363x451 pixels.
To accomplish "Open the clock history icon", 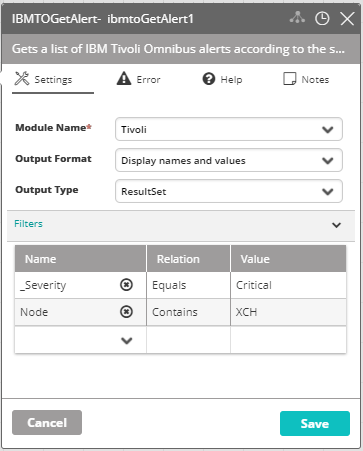I will [322, 19].
